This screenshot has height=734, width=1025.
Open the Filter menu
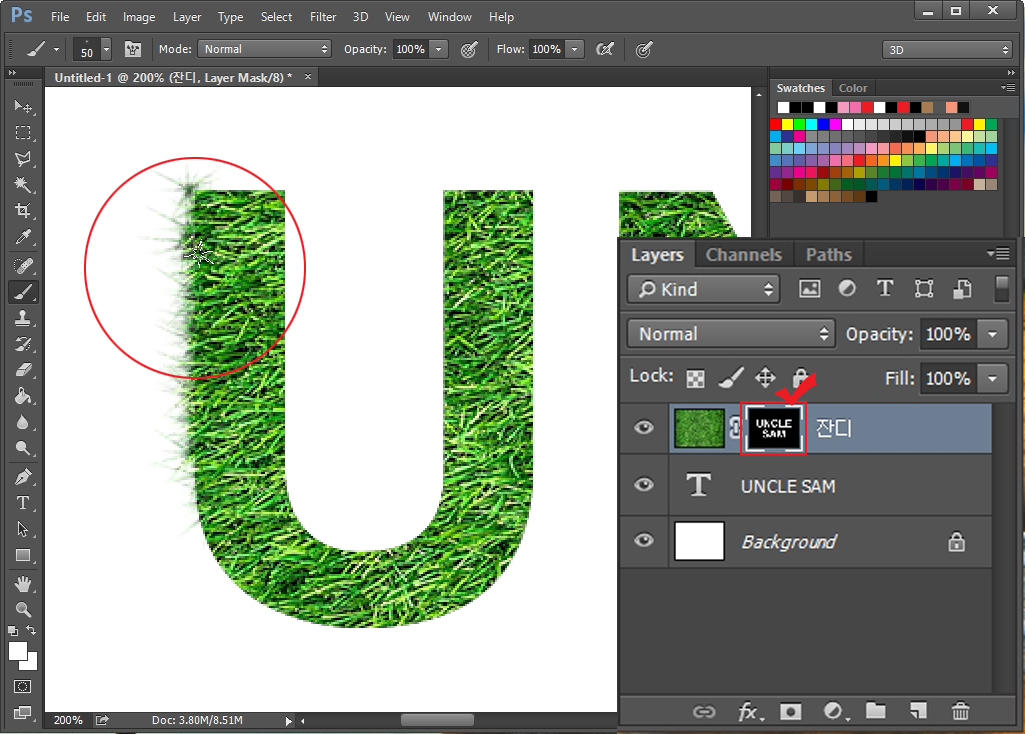(323, 17)
